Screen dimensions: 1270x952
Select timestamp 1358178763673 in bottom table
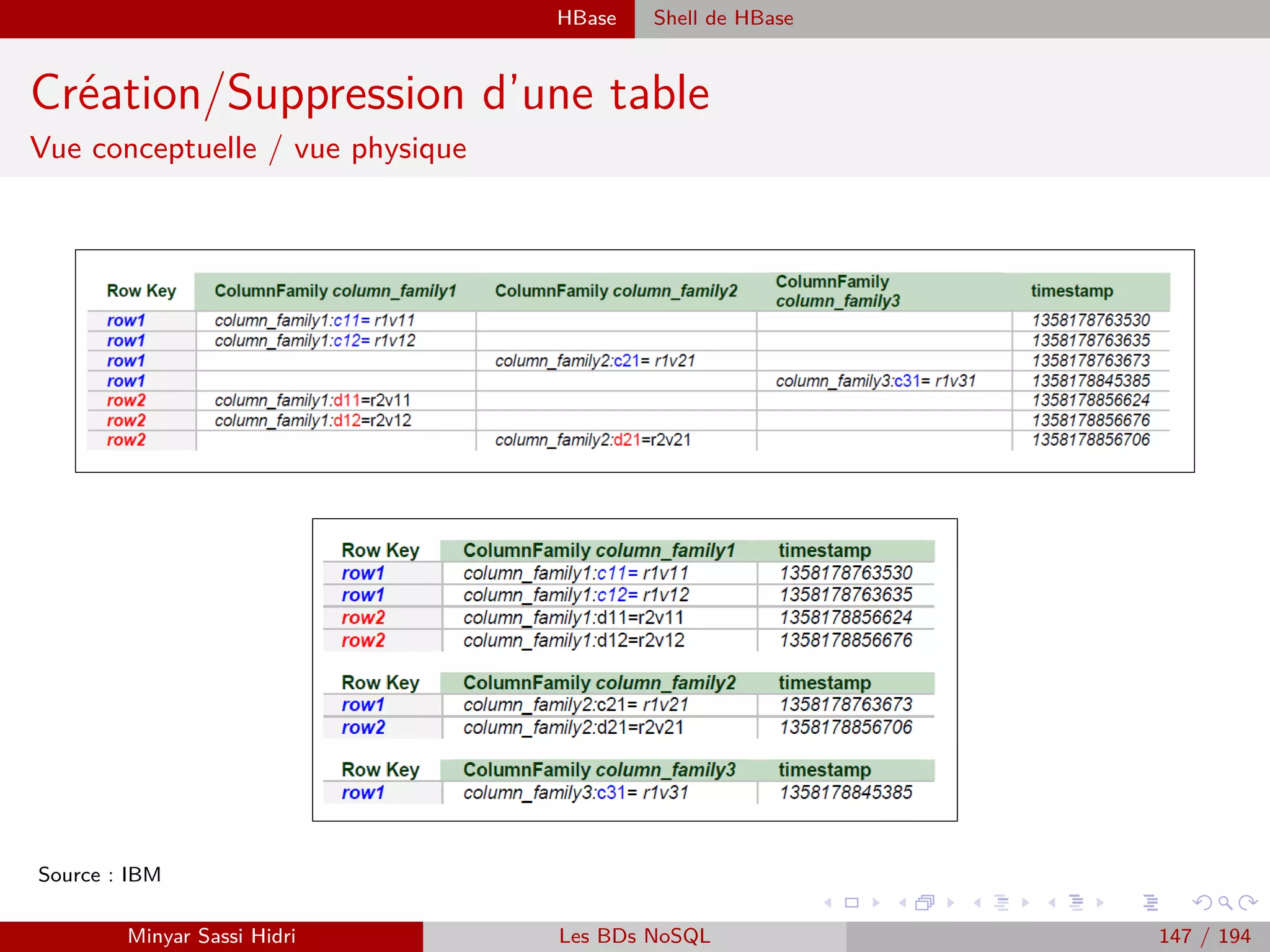pyautogui.click(x=846, y=705)
